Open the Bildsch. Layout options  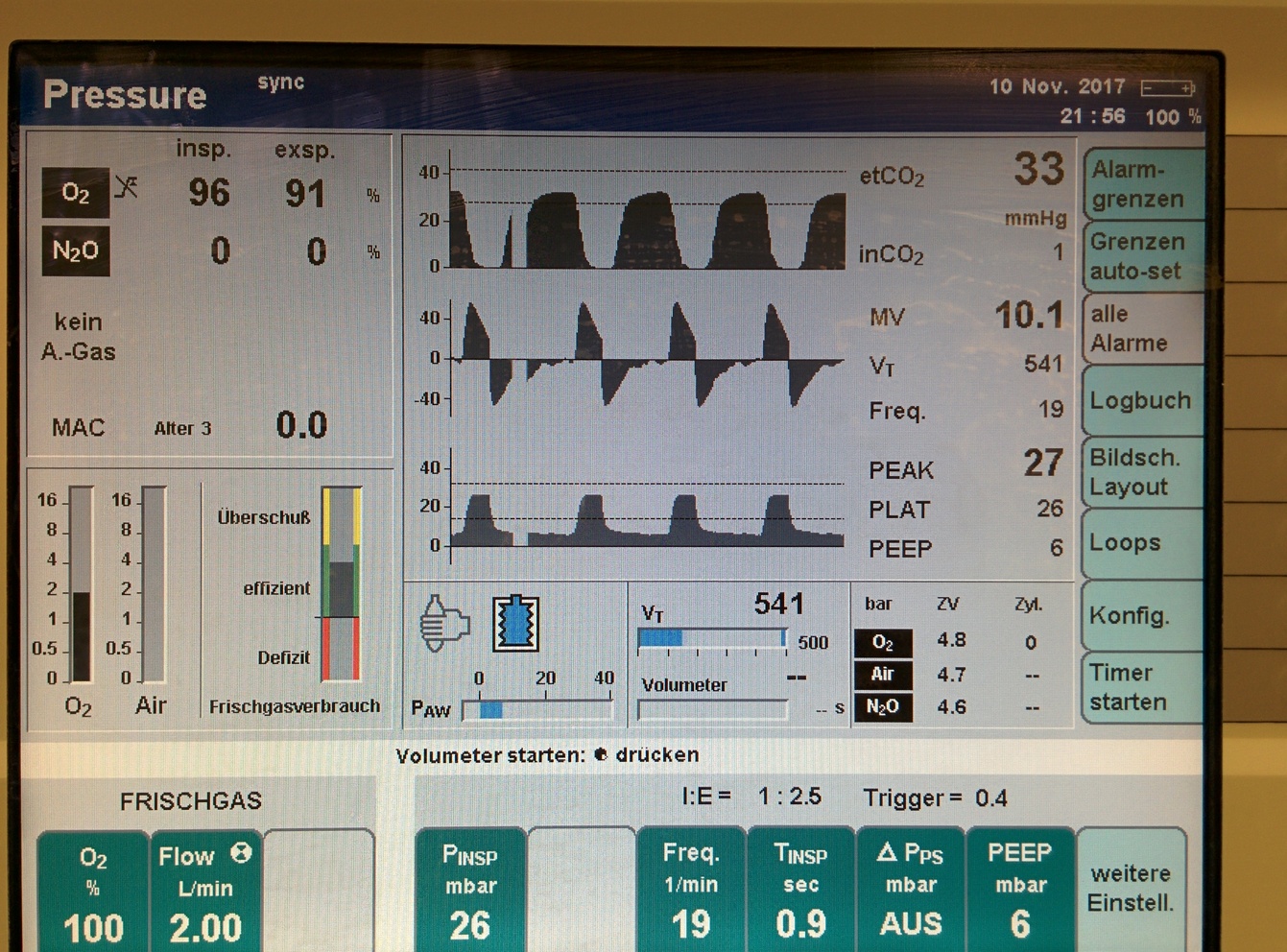pos(1142,472)
